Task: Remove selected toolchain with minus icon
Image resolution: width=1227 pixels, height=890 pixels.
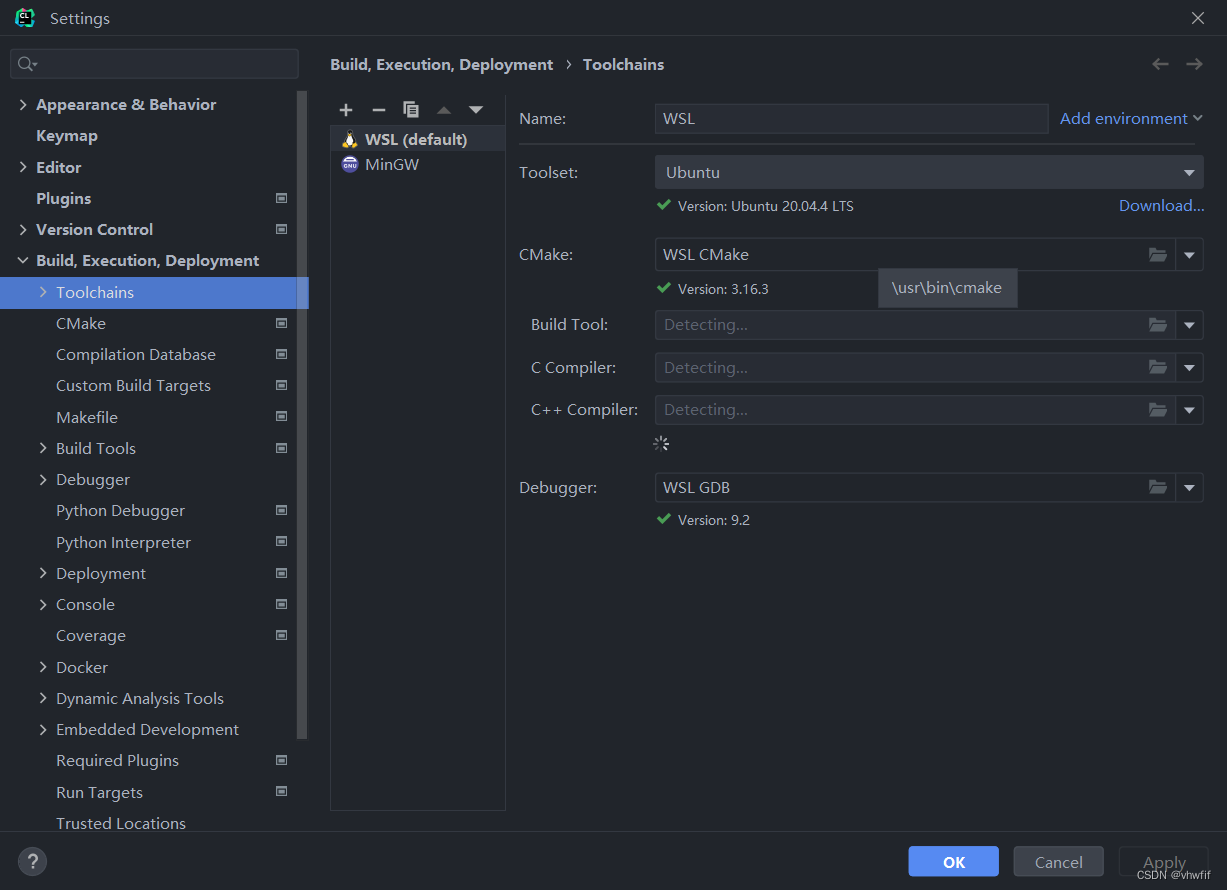Action: point(378,110)
